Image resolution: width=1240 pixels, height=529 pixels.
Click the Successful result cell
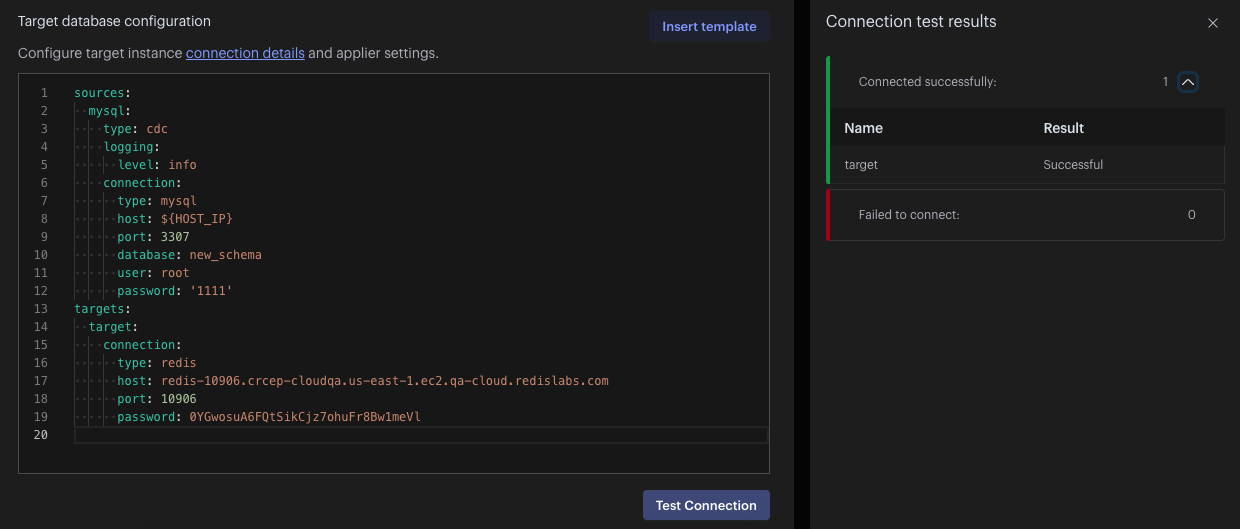(x=1073, y=165)
